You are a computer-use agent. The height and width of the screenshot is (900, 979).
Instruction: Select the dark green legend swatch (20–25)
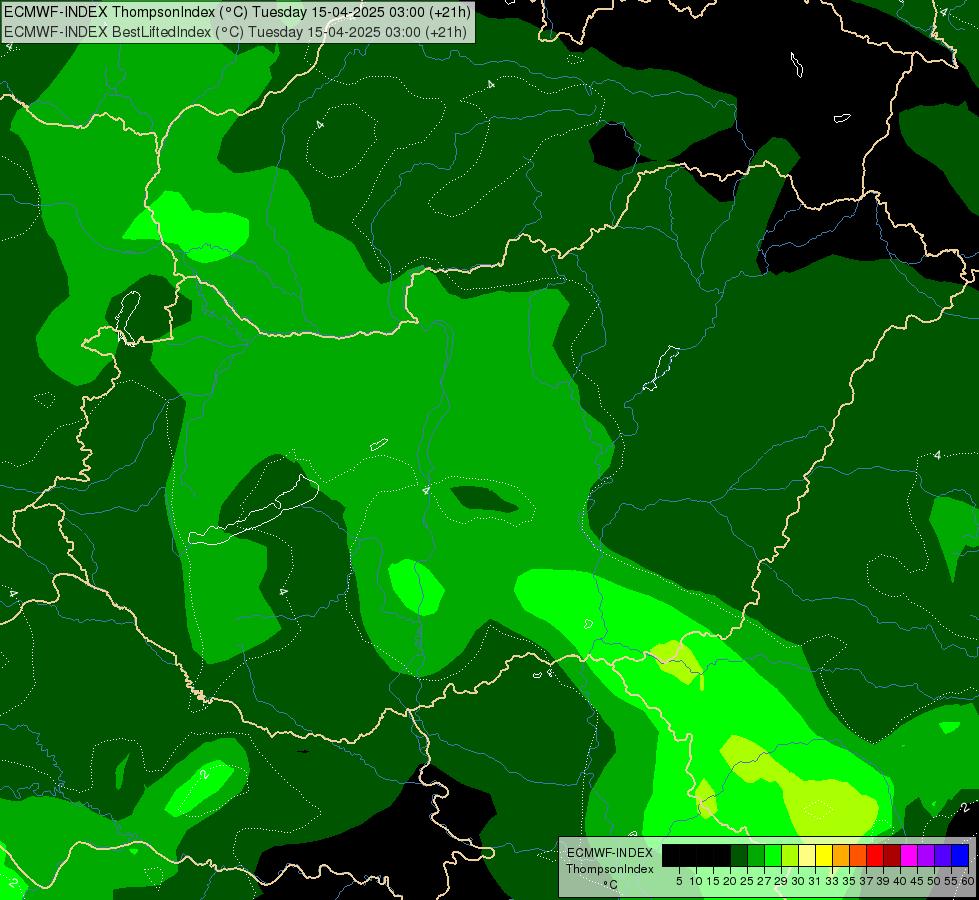coord(739,855)
